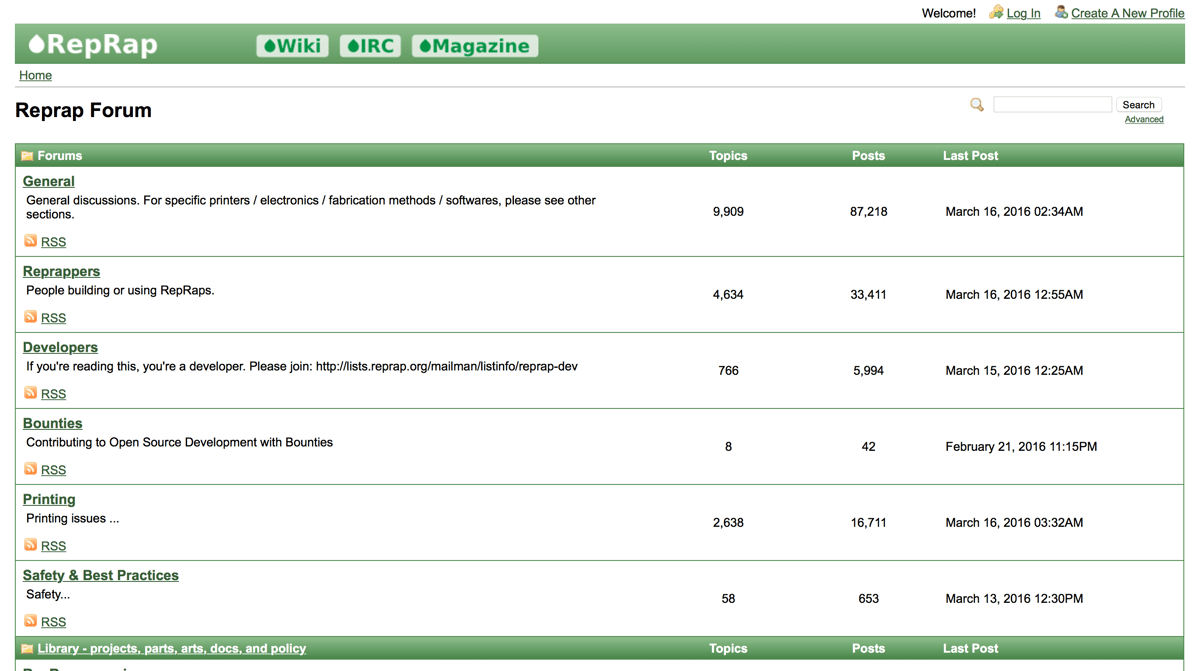The width and height of the screenshot is (1200, 671).
Task: Click the folder icon beside Forums header
Action: coord(27,156)
